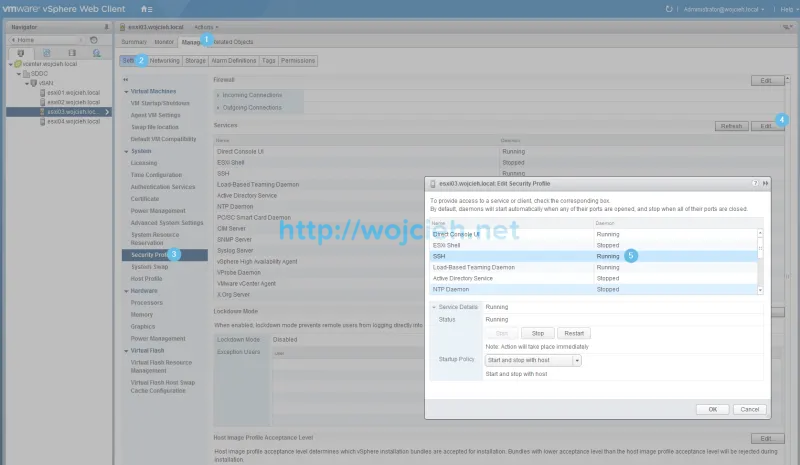
Task: Switch to Storage sub-tab
Action: click(x=195, y=61)
